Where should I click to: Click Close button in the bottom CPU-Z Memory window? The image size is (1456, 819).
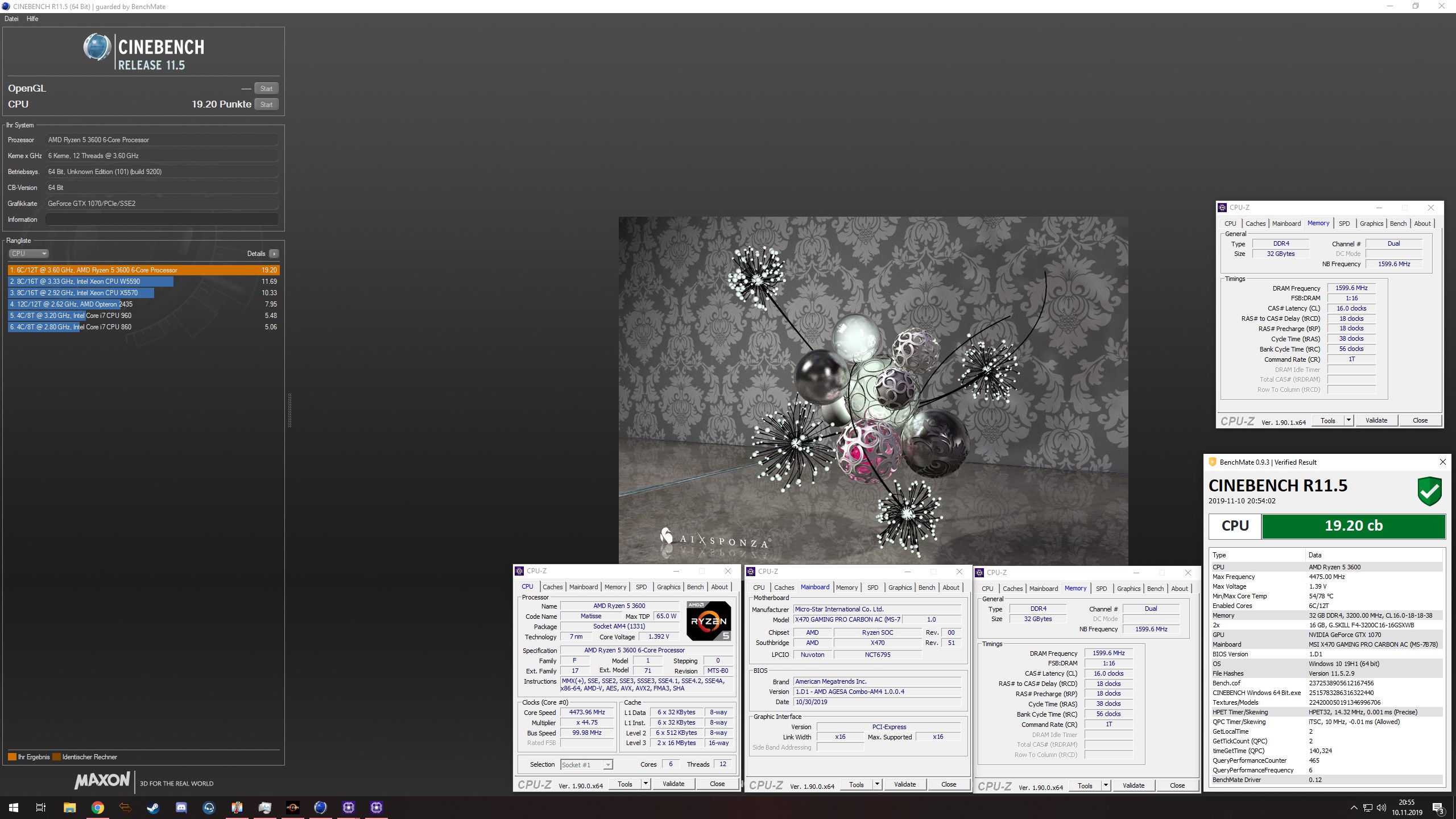(1177, 785)
